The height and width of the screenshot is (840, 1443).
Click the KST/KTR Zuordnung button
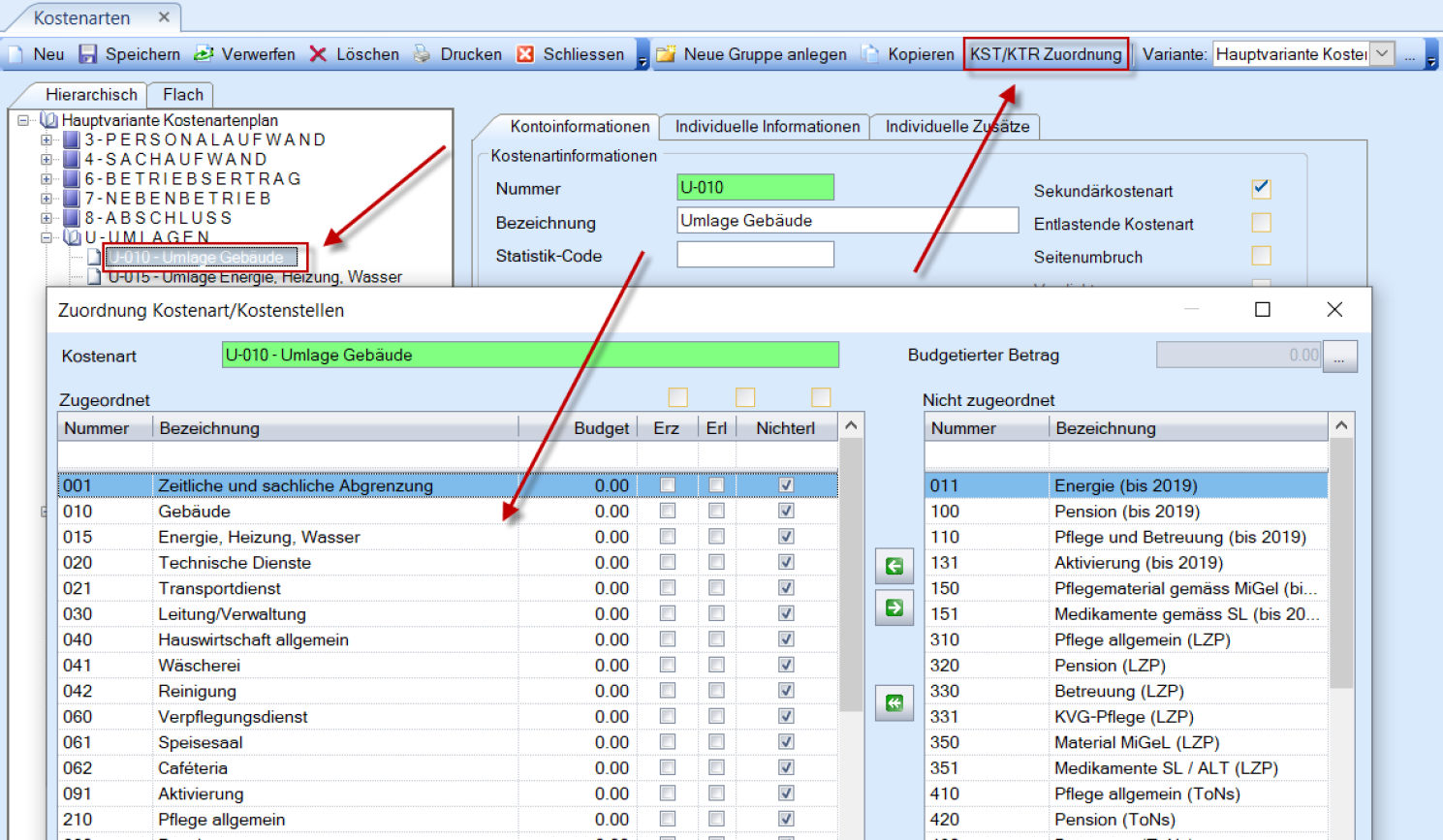(x=1046, y=54)
